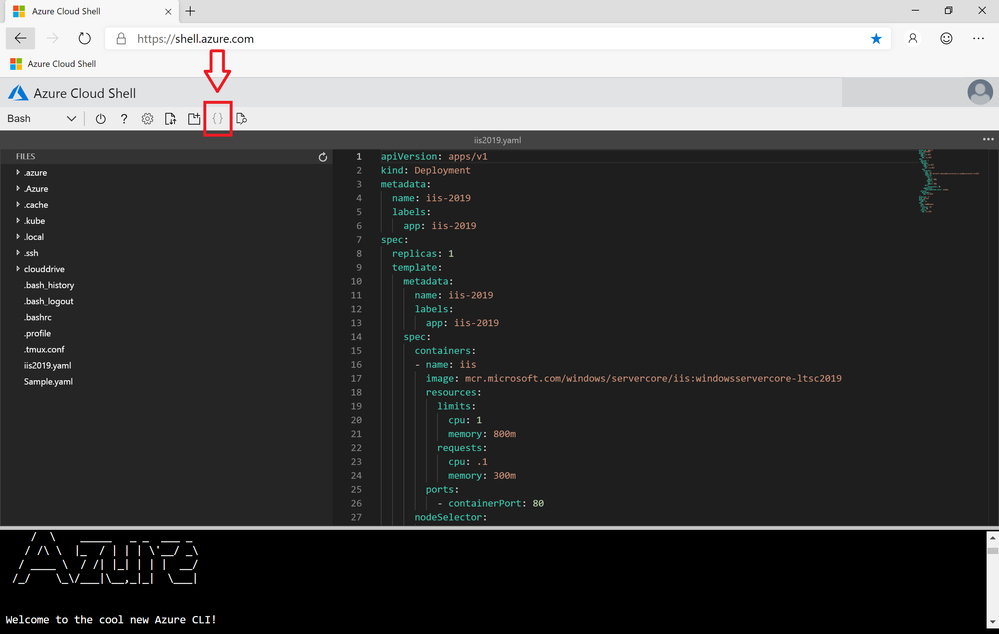
Task: Click 'kind: Deployment' line
Action: [426, 170]
